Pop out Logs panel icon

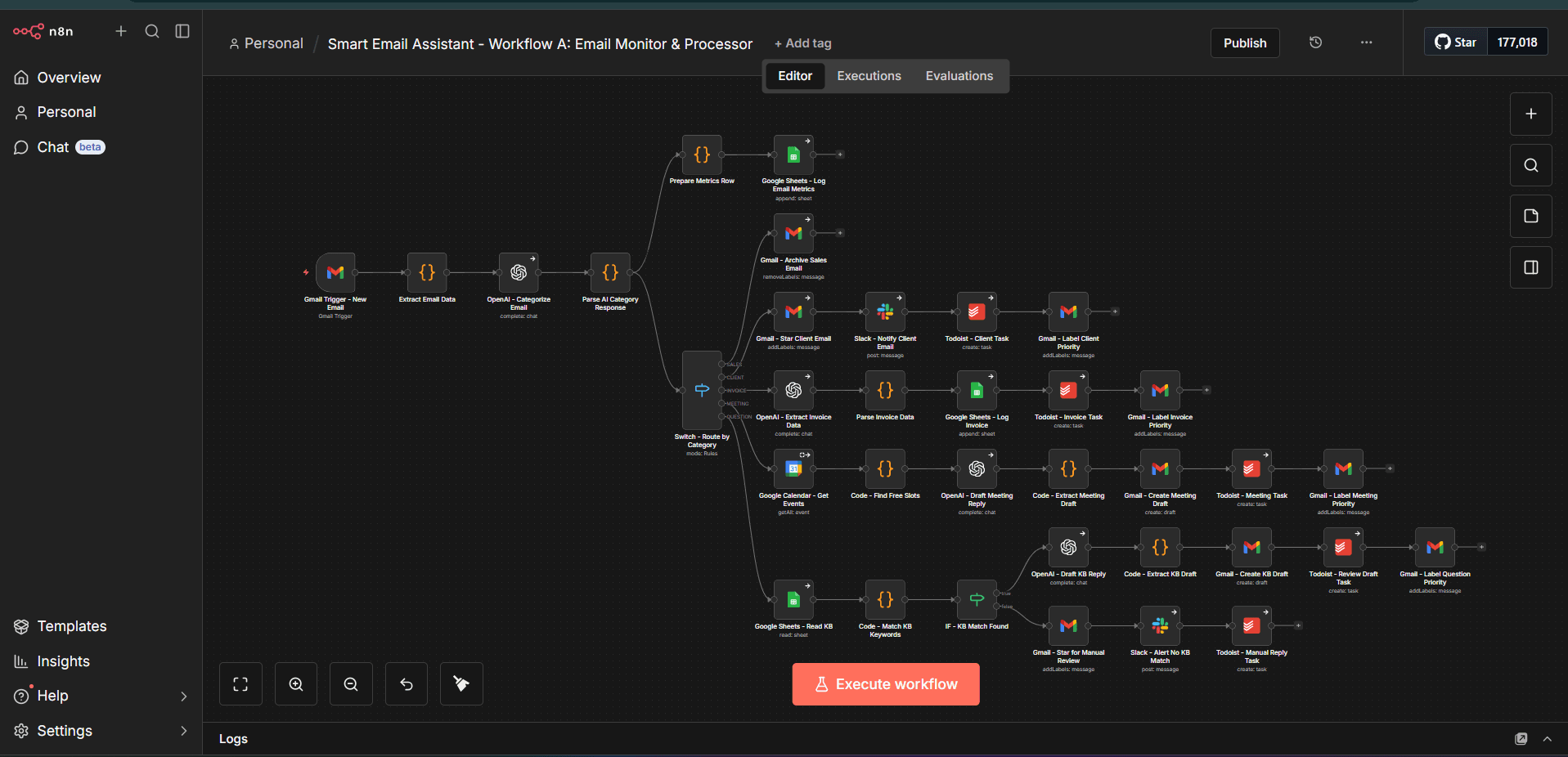tap(1521, 739)
